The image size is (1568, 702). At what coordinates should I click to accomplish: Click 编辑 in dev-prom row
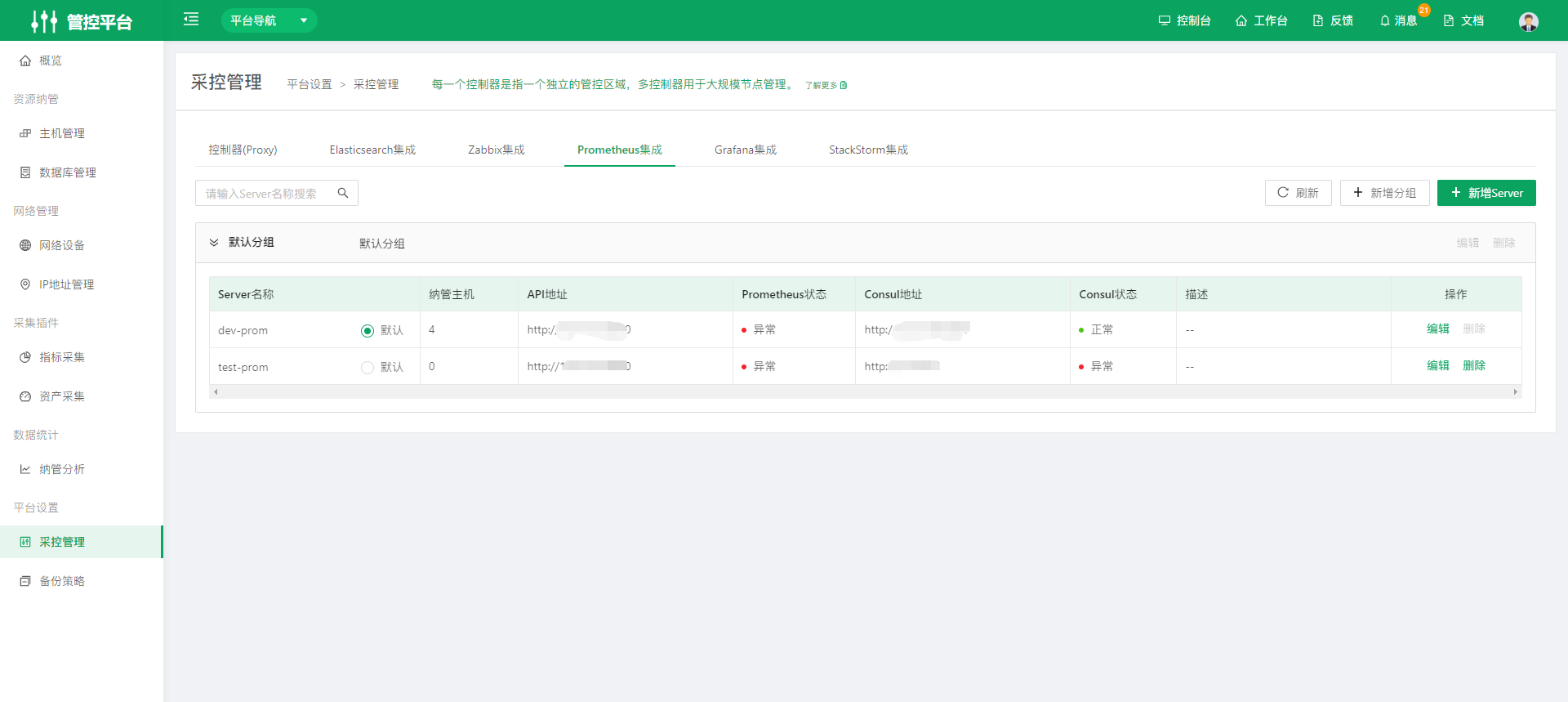coord(1438,329)
